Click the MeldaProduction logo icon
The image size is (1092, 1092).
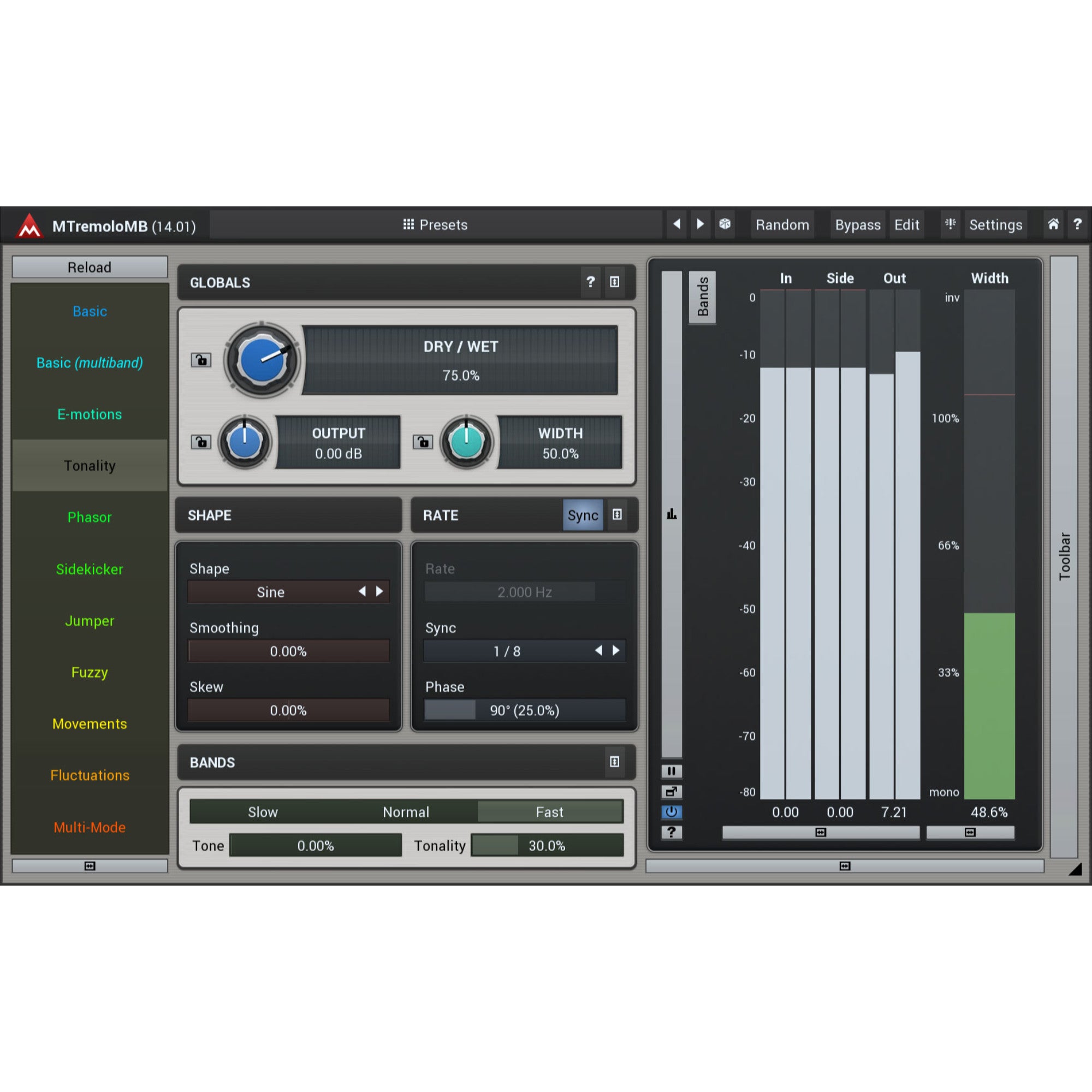pos(29,226)
